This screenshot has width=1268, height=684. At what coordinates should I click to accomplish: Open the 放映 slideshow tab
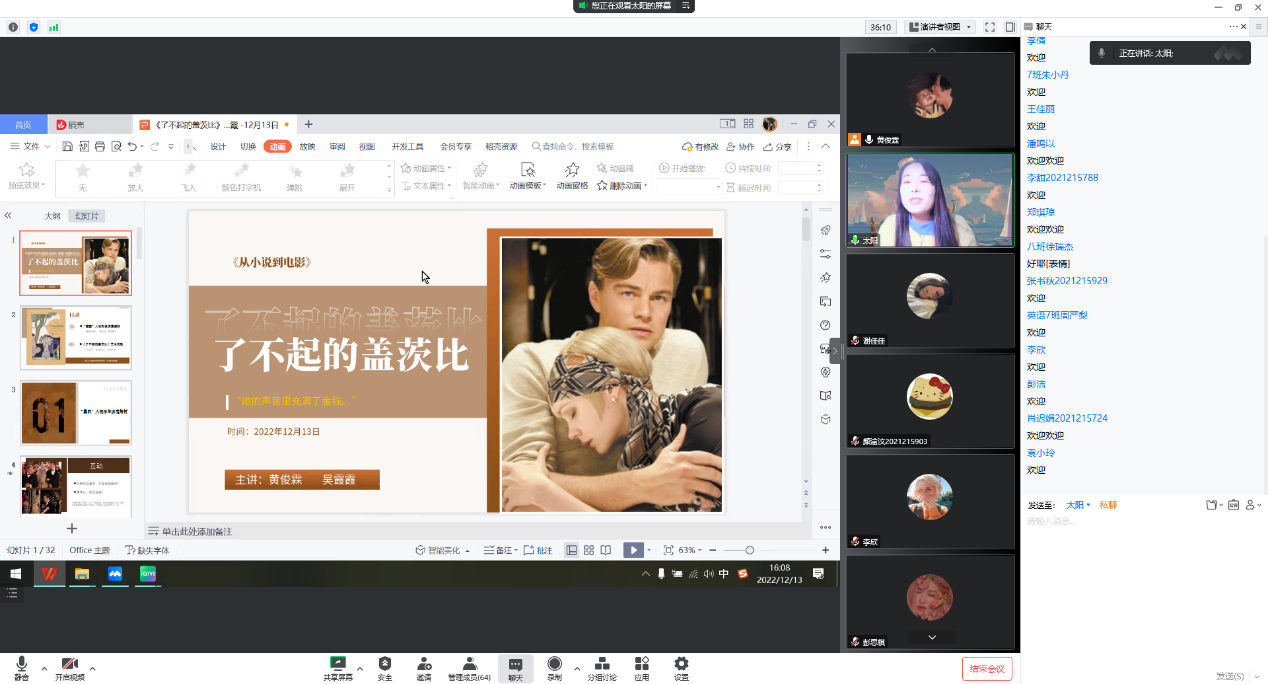(307, 147)
